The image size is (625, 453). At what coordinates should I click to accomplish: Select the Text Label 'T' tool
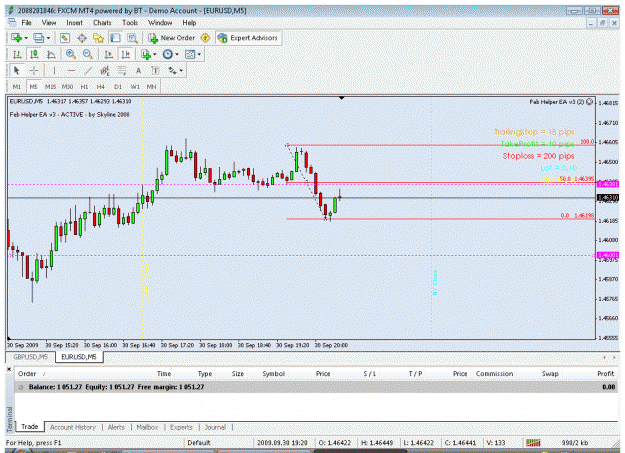[155, 71]
